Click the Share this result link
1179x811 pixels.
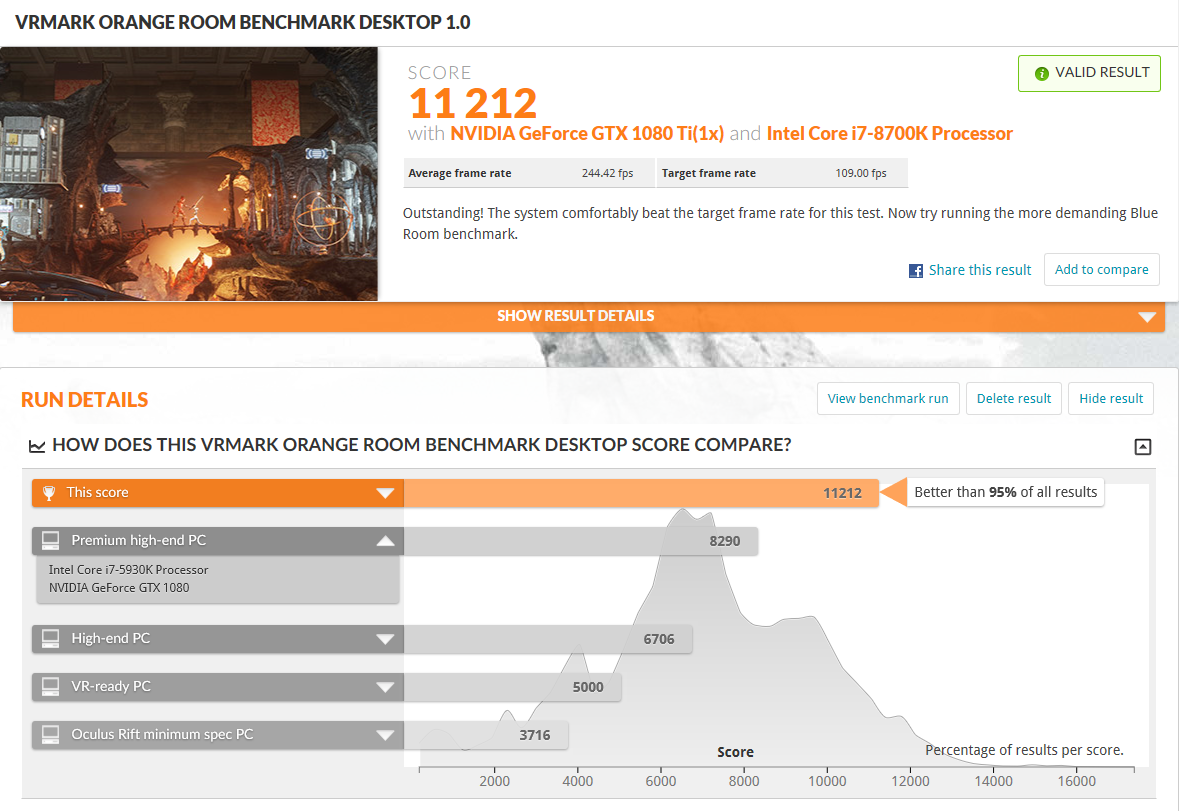[x=980, y=270]
